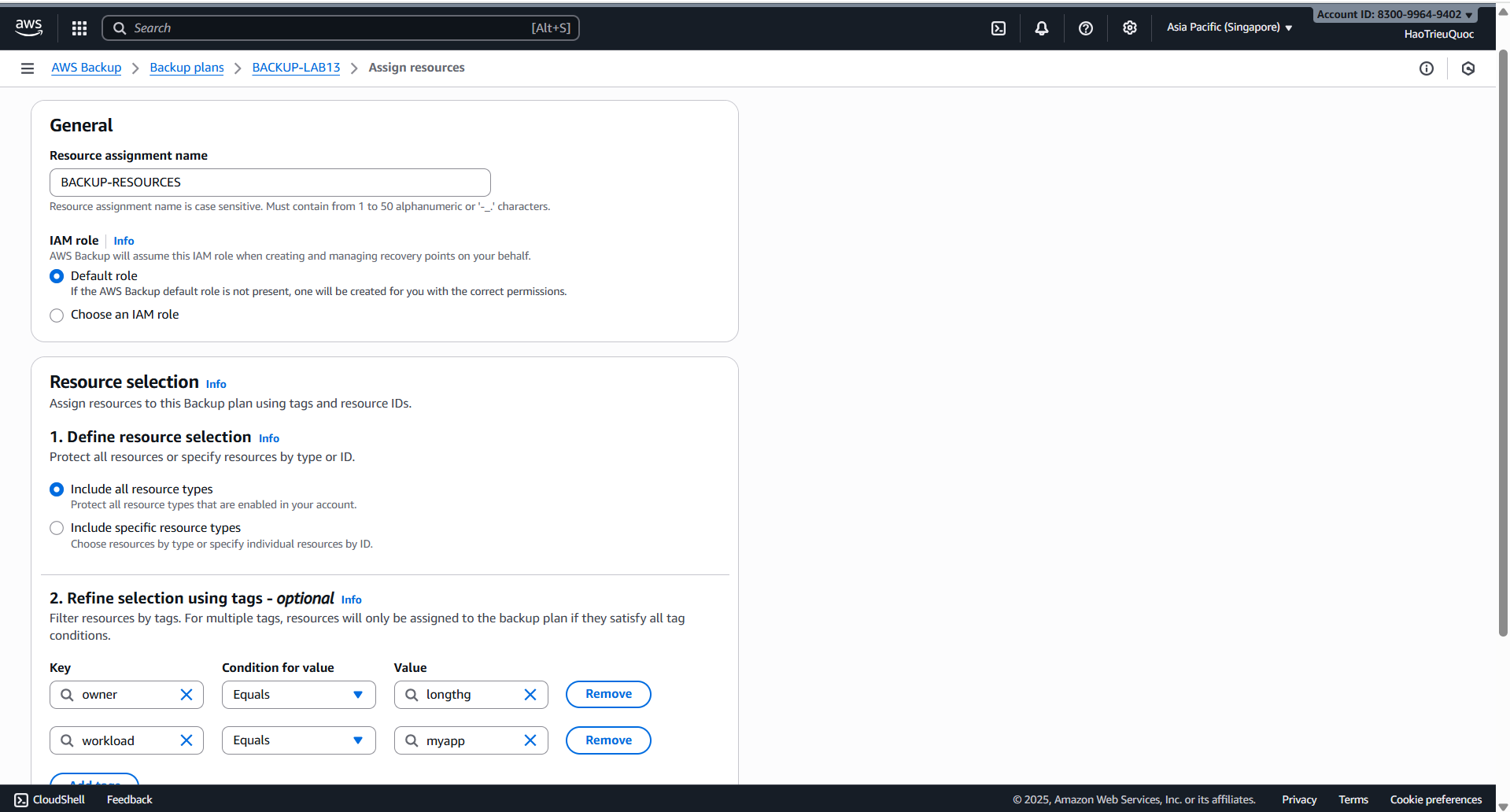This screenshot has width=1510, height=812.
Task: Select the Choose an IAM role option
Action: [x=57, y=315]
